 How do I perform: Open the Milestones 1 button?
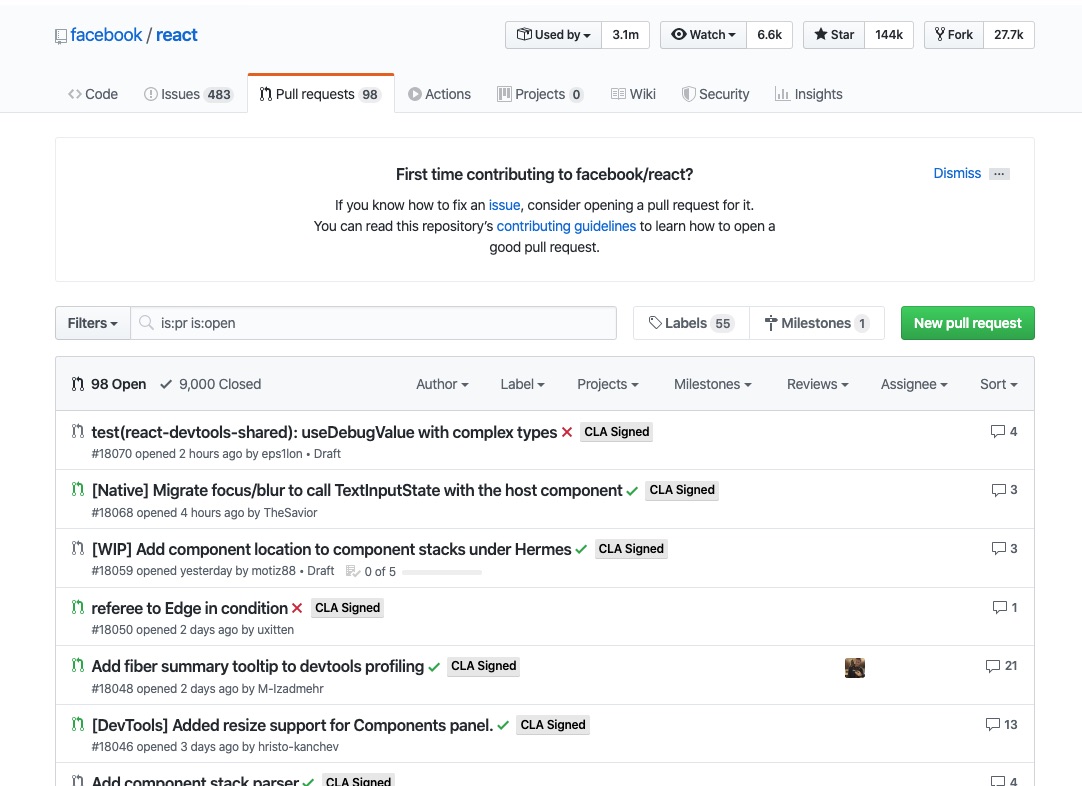coord(817,323)
